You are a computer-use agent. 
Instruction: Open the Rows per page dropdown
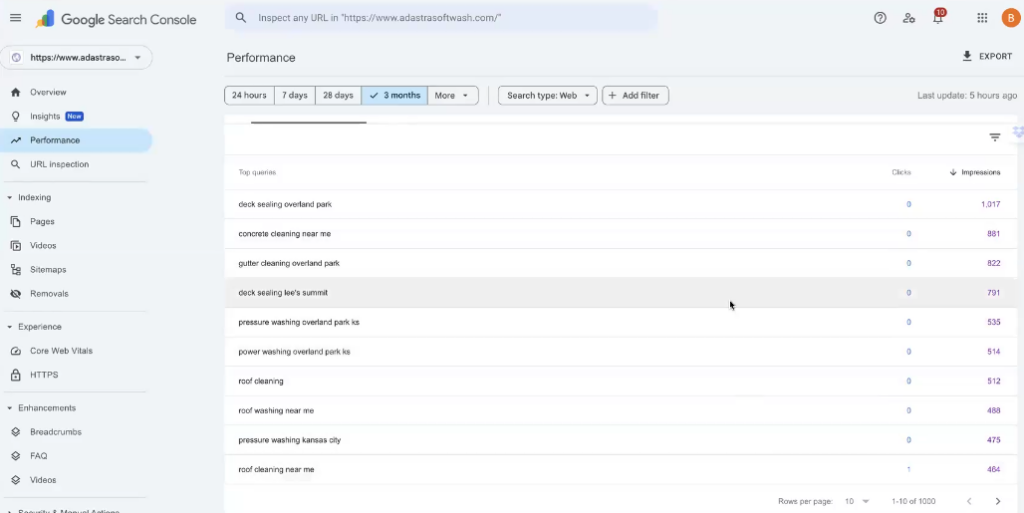[x=857, y=501]
